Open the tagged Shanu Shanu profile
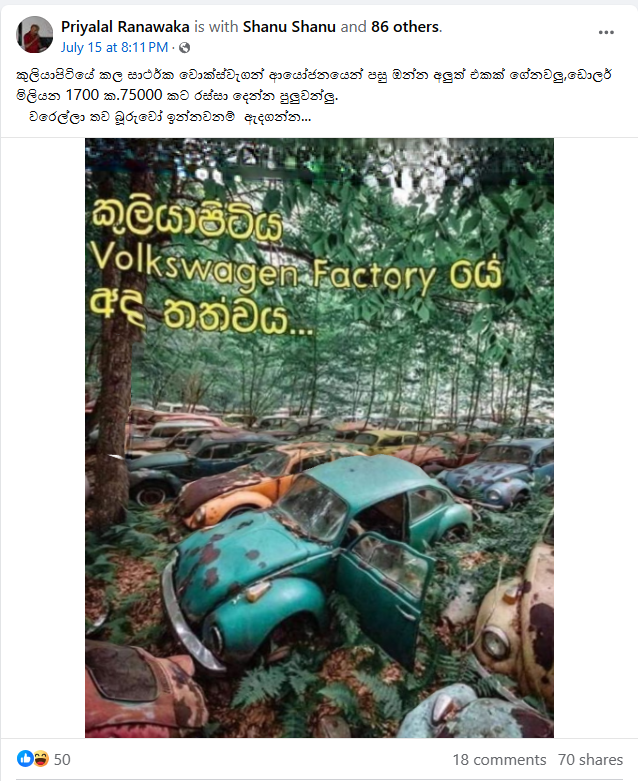The width and height of the screenshot is (638, 781). click(x=289, y=26)
